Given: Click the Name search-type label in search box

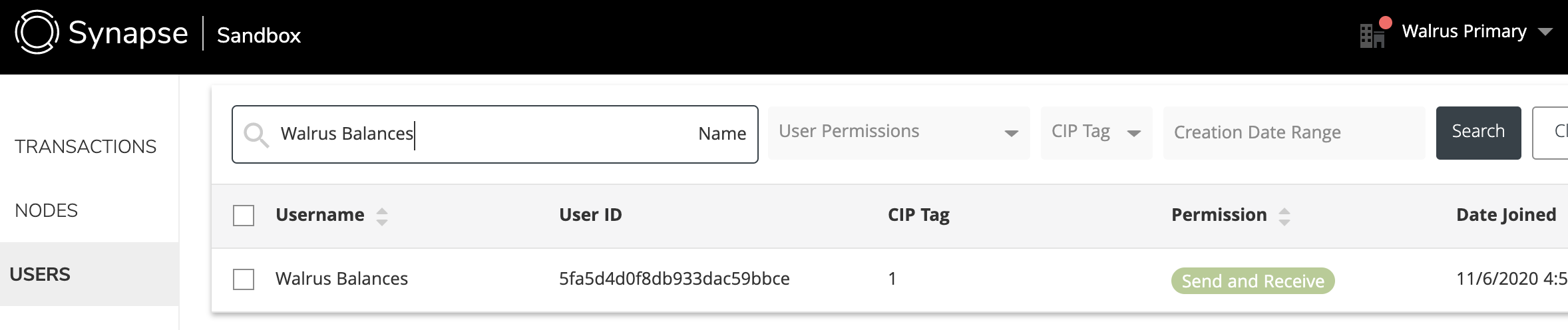Looking at the screenshot, I should (722, 134).
